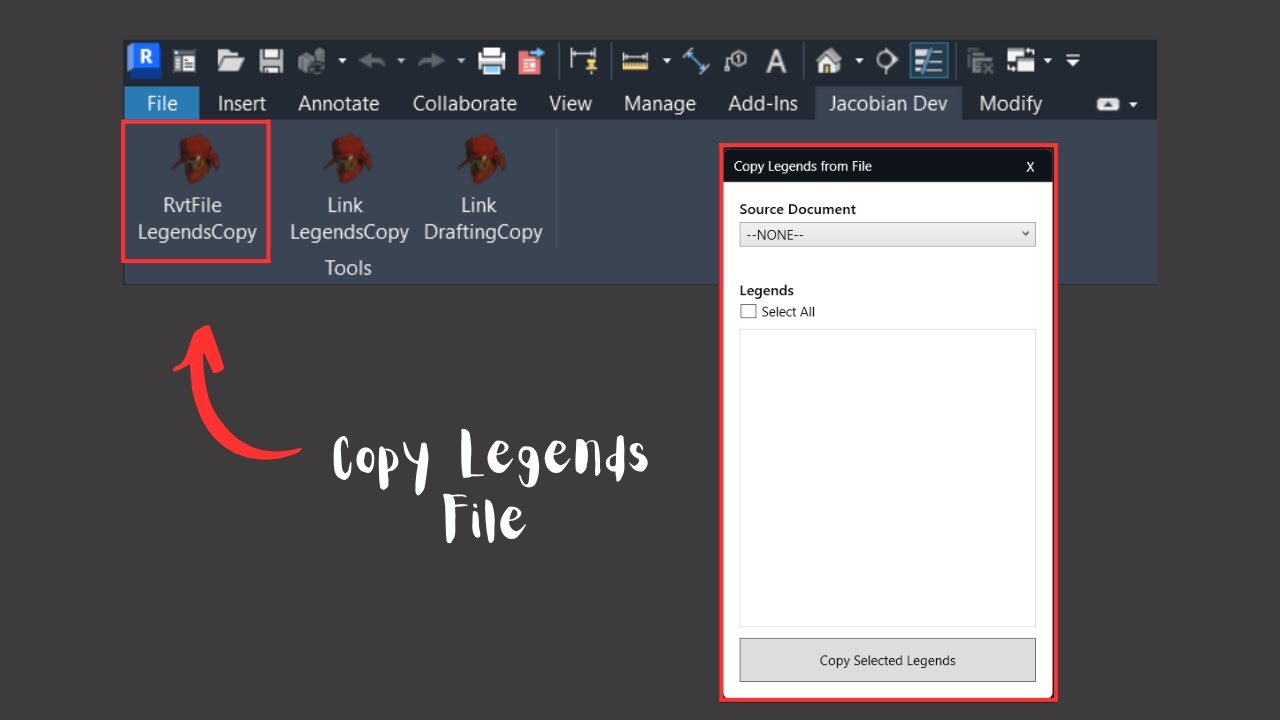Click the Switch Windows icon
Image resolution: width=1280 pixels, height=720 pixels.
click(x=1021, y=61)
